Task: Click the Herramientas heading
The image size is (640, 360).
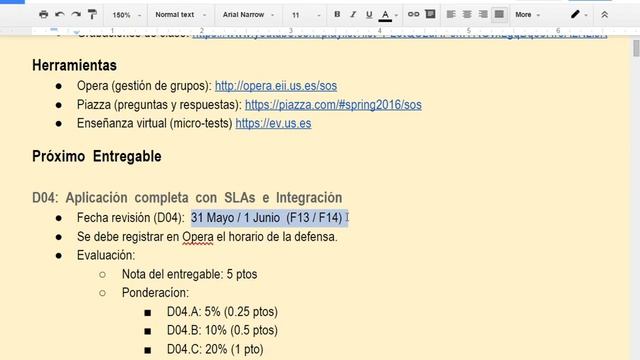Action: point(74,65)
